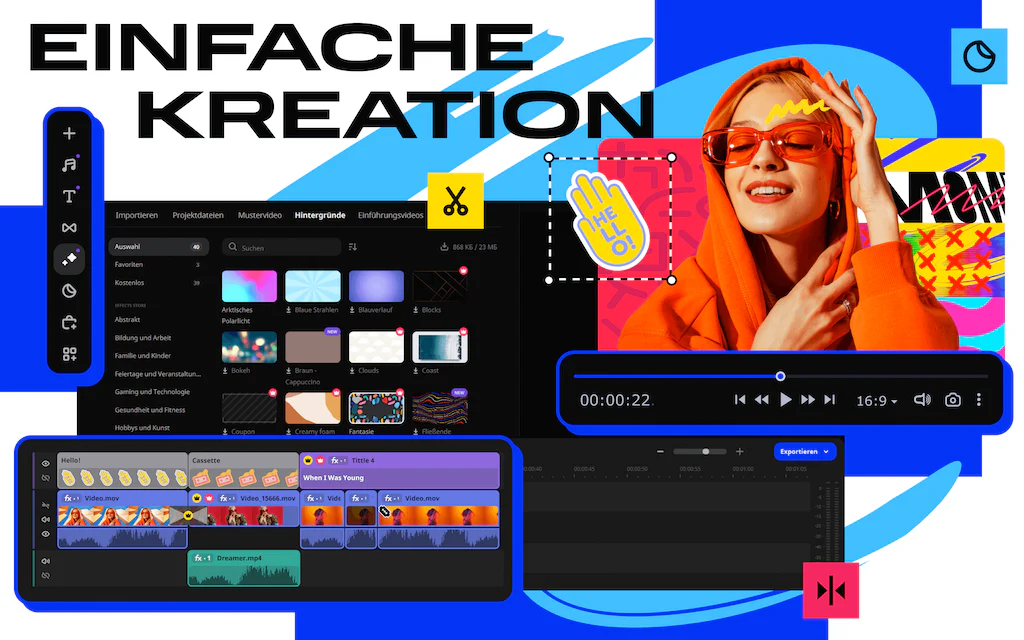
Task: Toggle the link icon on the audio track
Action: coord(46,575)
